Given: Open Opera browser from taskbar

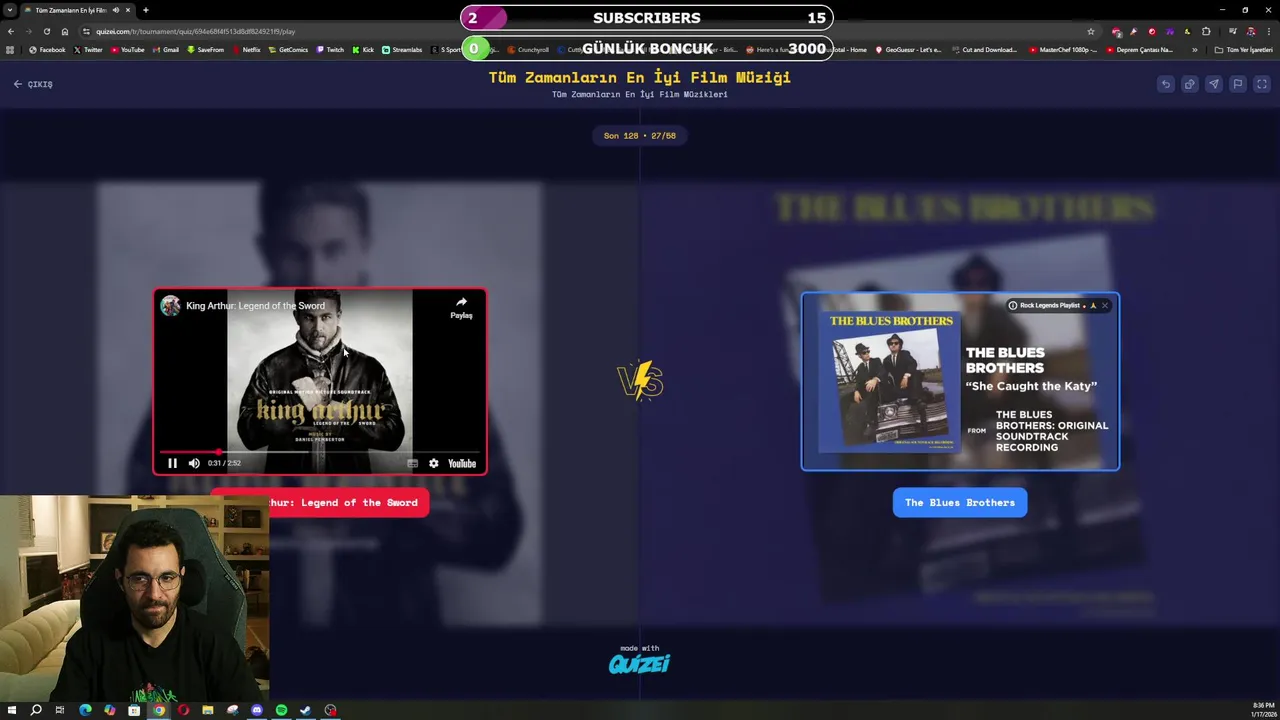Looking at the screenshot, I should click(x=183, y=710).
